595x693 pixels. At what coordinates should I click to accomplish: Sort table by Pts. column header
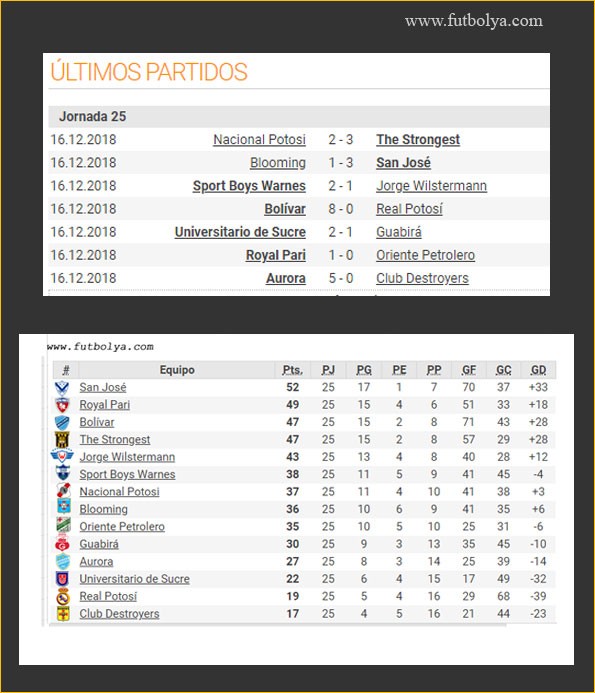coord(292,370)
